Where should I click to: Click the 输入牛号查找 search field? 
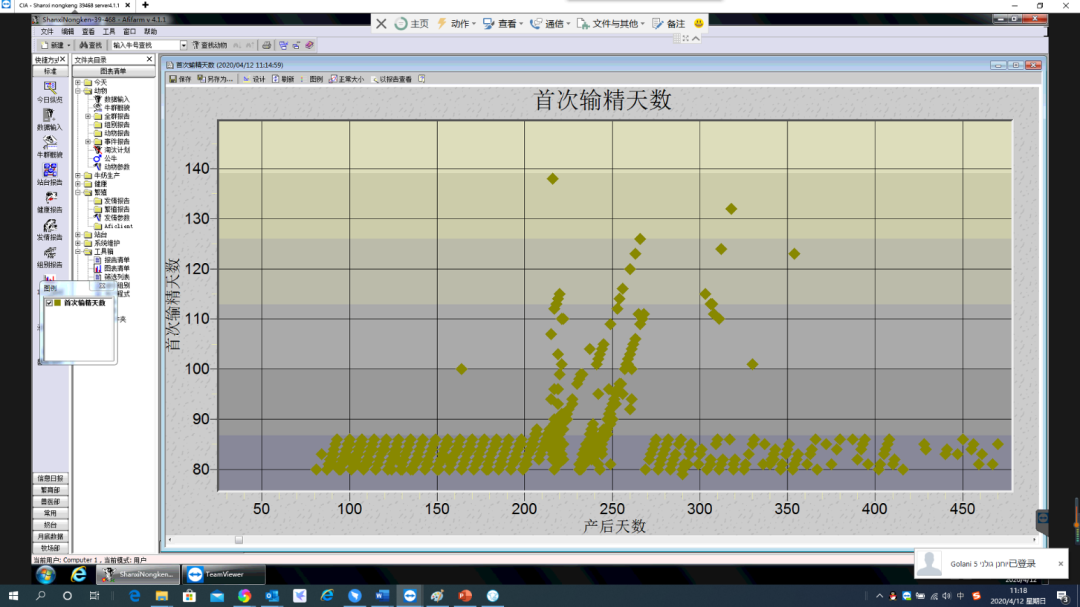point(145,45)
